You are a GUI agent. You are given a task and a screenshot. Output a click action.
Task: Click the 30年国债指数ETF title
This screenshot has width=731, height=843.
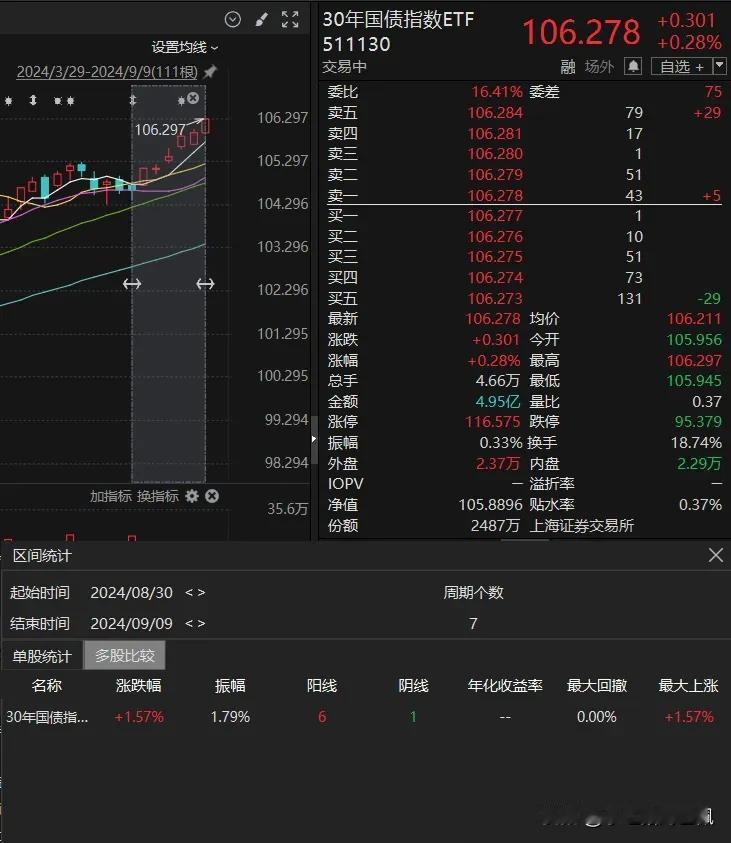pos(398,19)
